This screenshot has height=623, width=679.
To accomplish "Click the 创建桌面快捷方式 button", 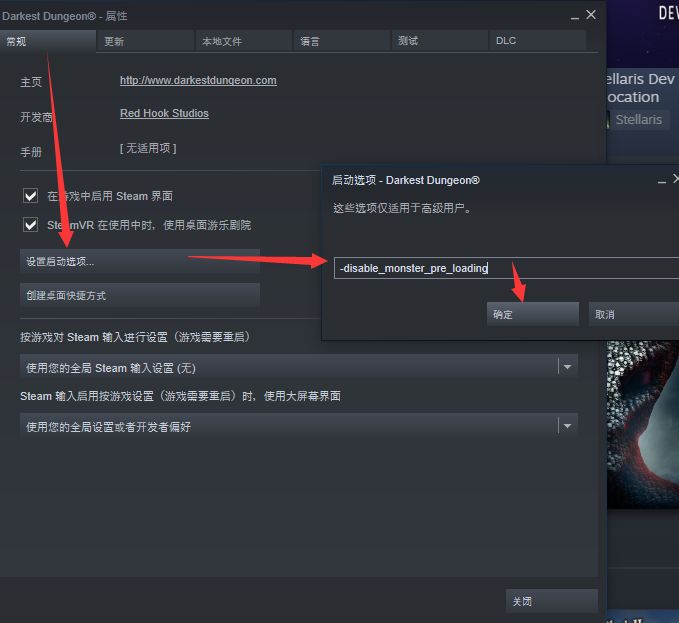I will (139, 295).
